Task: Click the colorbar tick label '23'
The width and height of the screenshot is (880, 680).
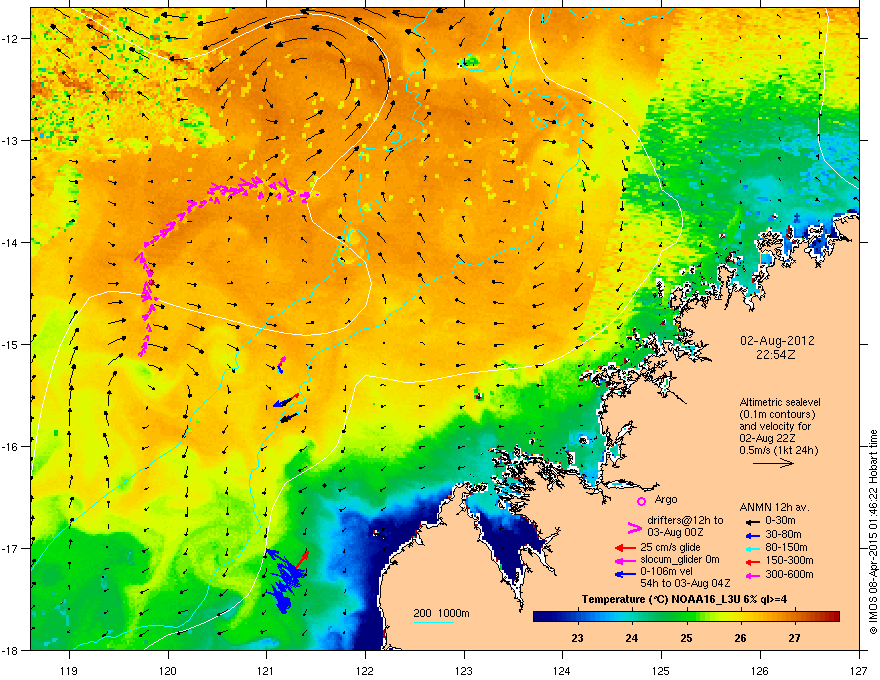Action: click(x=578, y=638)
